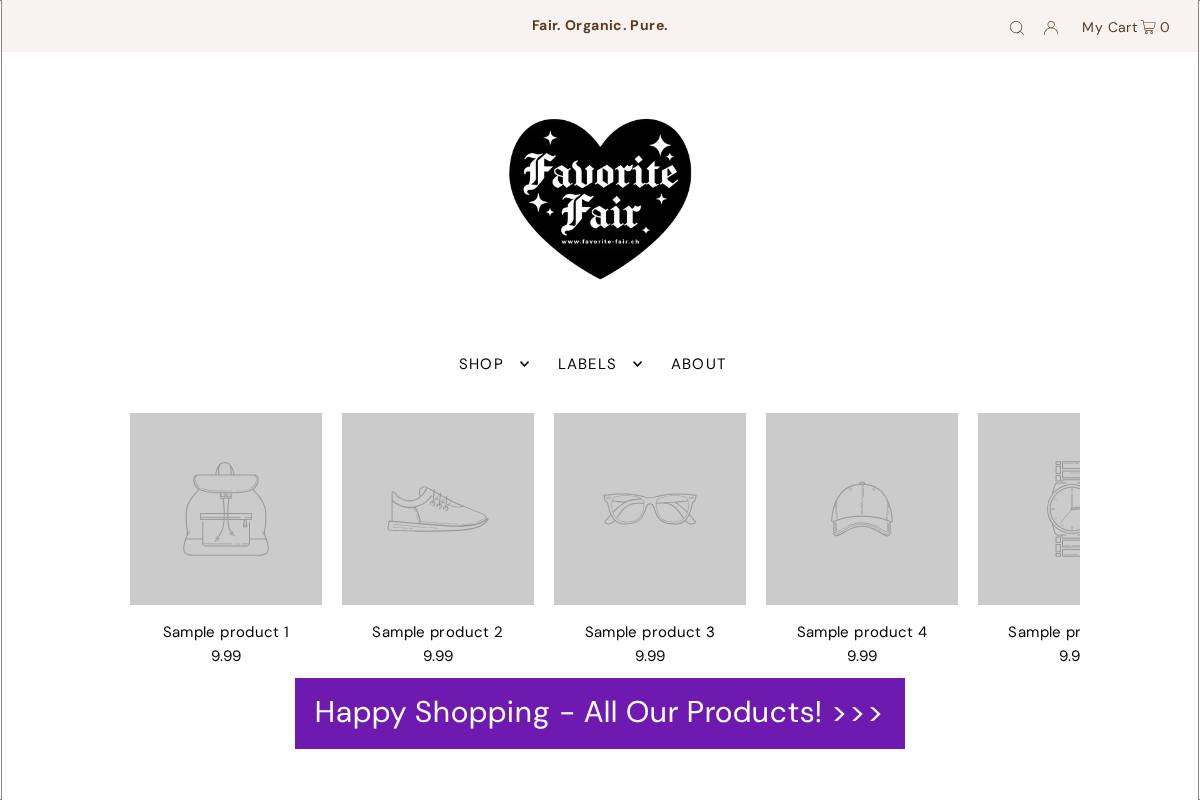Screen dimensions: 1200x800
Task: Click the Happy Shopping products button
Action: [x=600, y=713]
